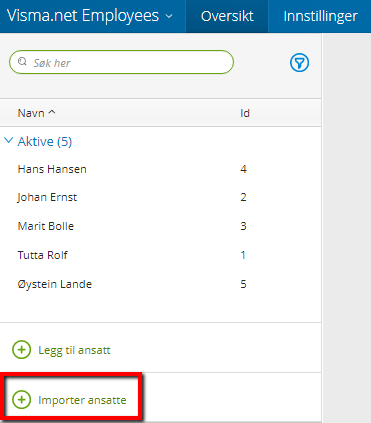Click Id value 1 in Tutta Rolf row
The height and width of the screenshot is (423, 371).
click(x=243, y=255)
